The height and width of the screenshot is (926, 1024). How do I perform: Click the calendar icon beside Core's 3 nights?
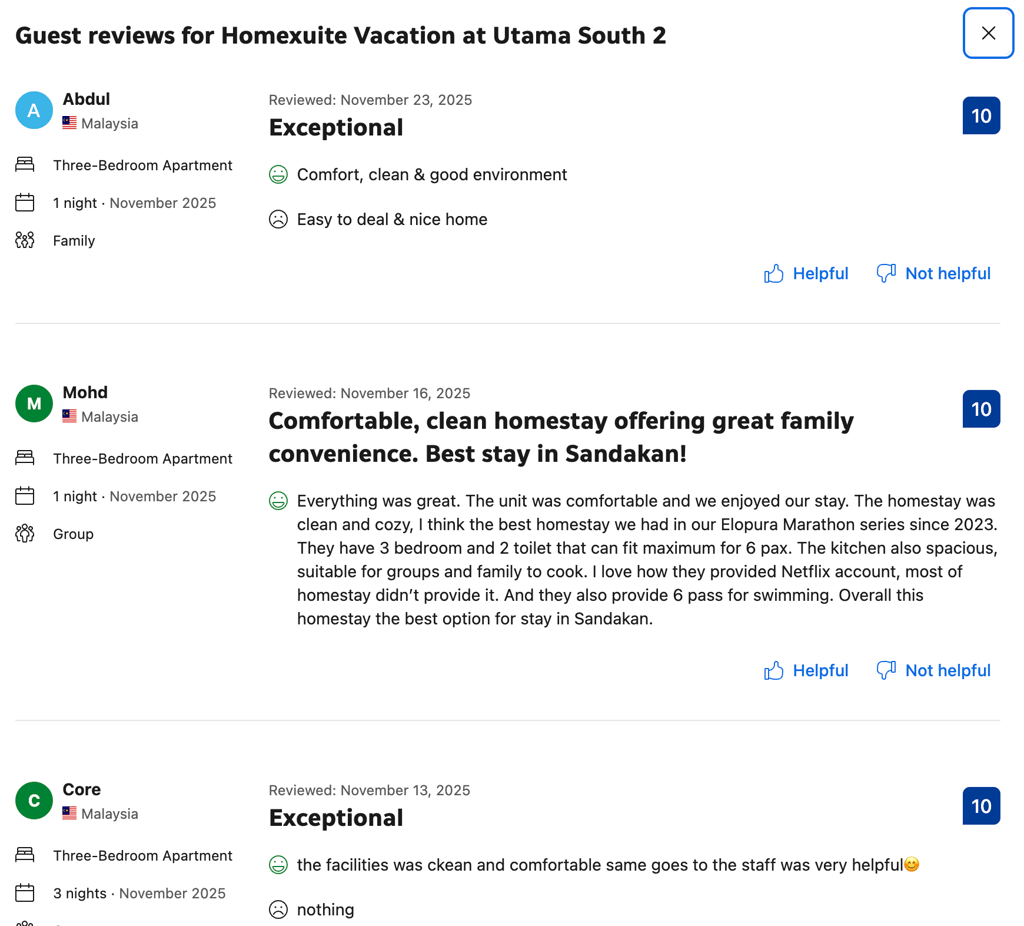(x=25, y=893)
